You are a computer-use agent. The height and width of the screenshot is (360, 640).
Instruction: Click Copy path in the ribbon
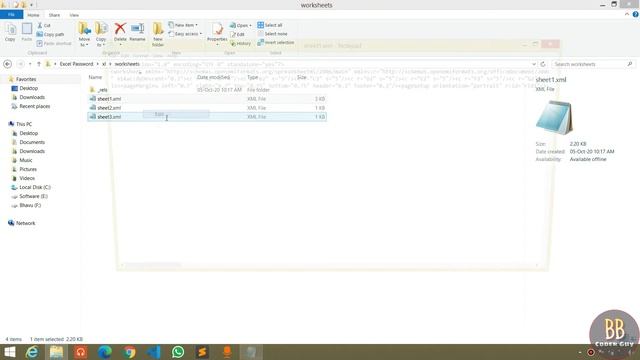pyautogui.click(x=50, y=34)
